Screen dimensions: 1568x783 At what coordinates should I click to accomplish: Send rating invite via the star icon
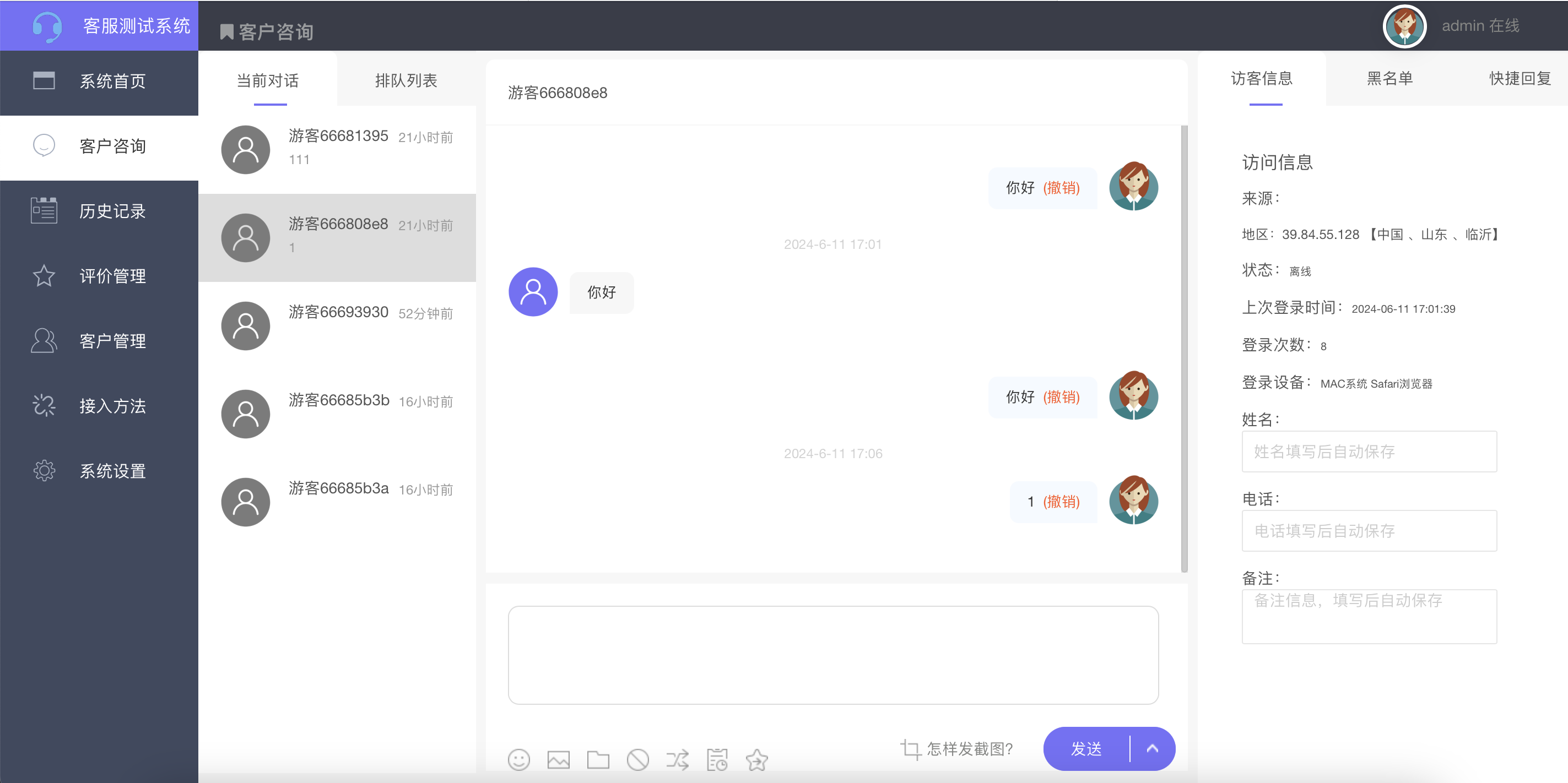click(756, 759)
